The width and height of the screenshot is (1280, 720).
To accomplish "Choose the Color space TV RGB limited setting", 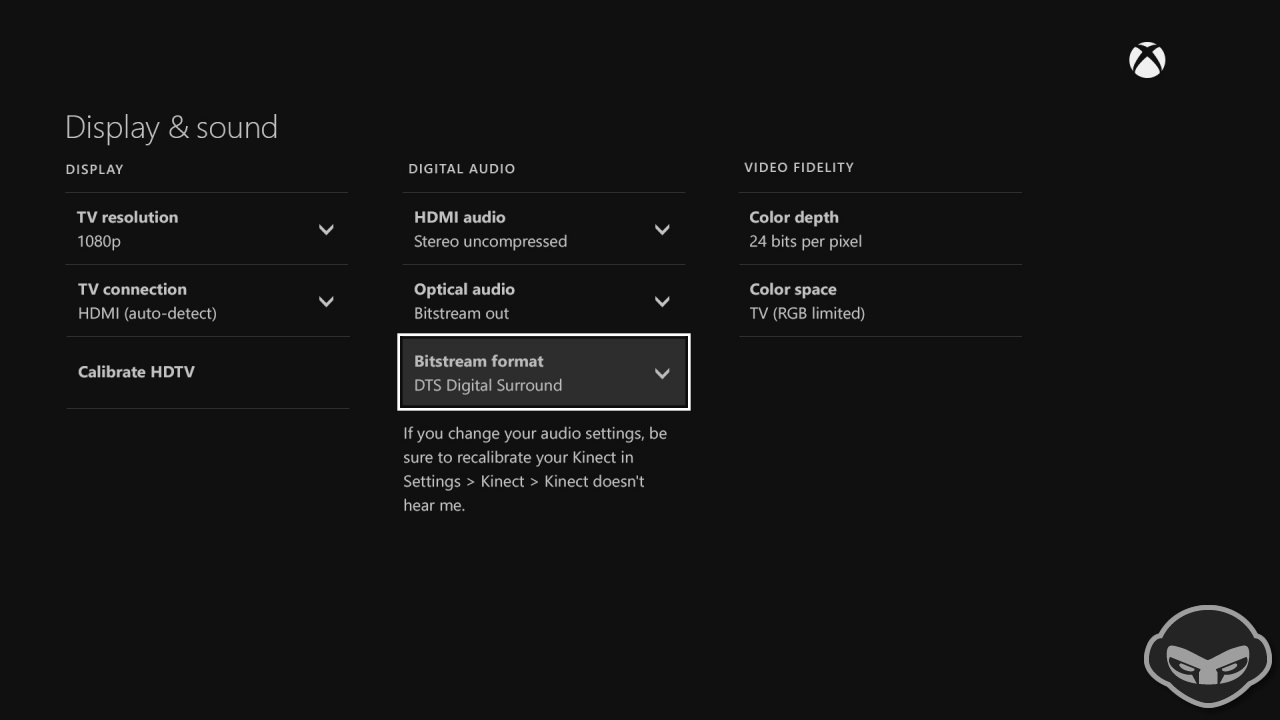I will click(x=880, y=301).
